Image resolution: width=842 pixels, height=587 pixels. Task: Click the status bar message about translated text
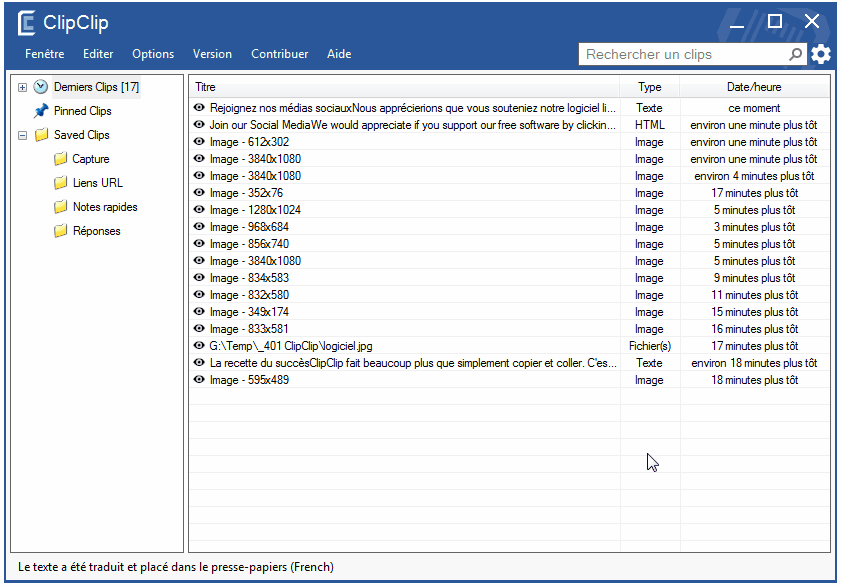pos(176,567)
